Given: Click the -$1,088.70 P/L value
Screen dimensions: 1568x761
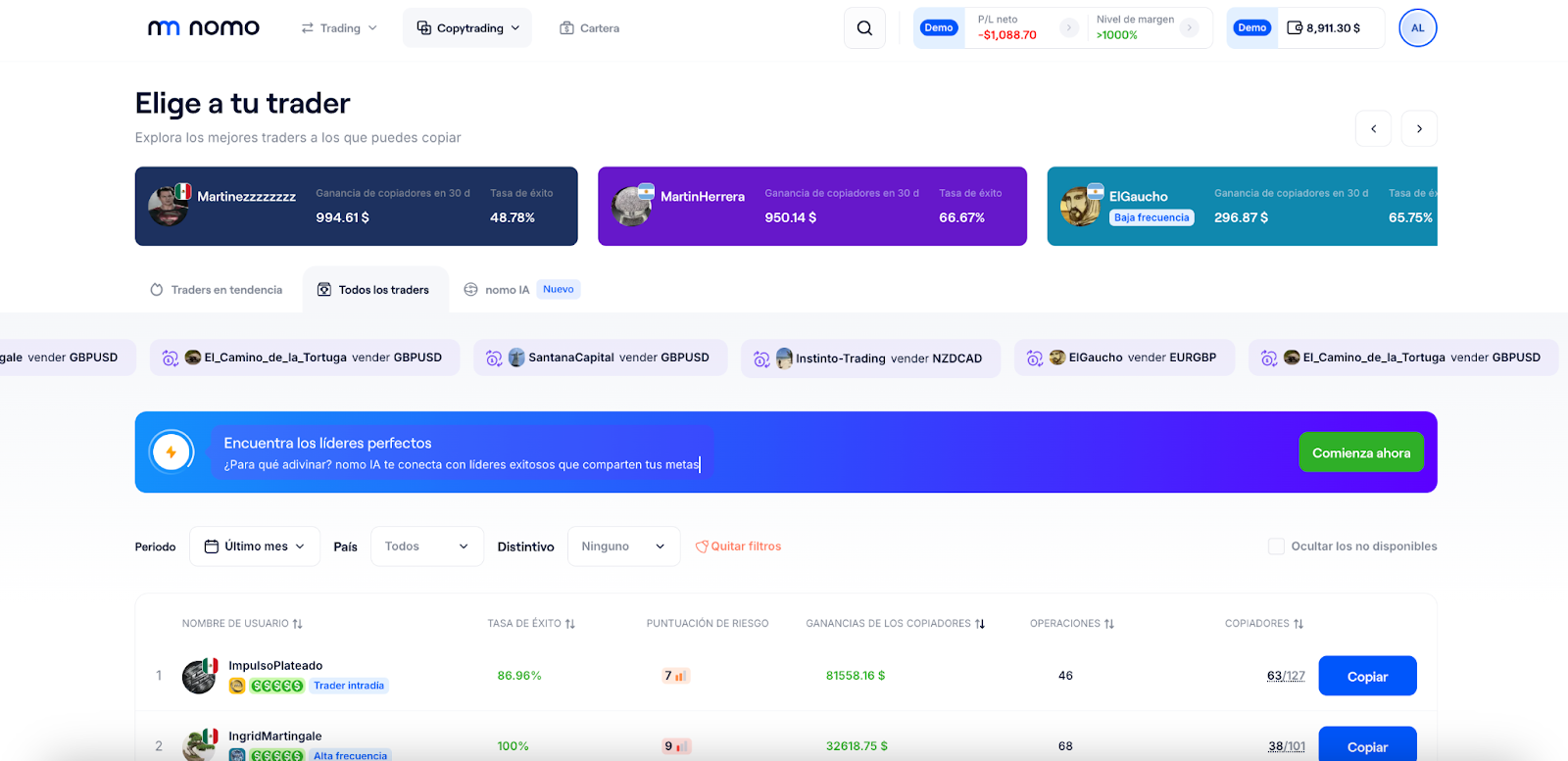Looking at the screenshot, I should [1007, 35].
